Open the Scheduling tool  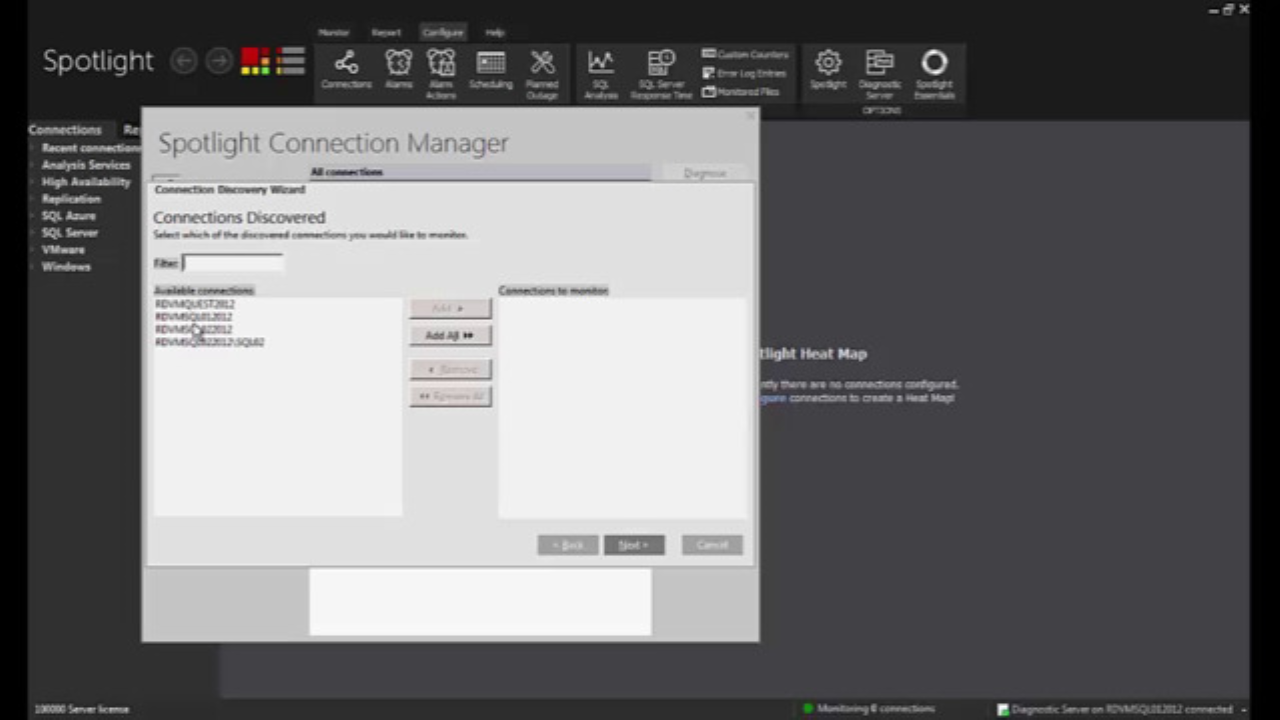point(490,70)
